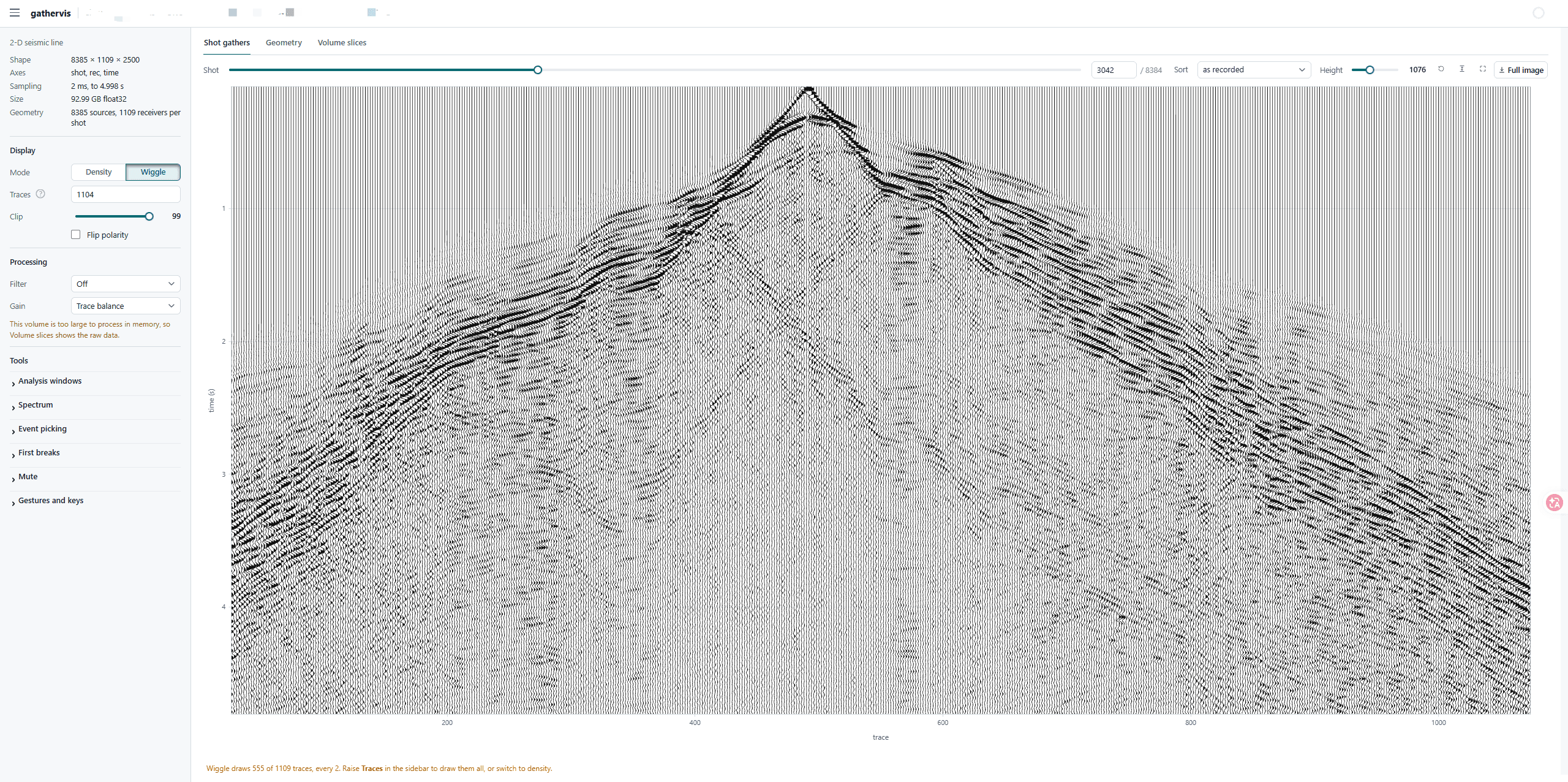This screenshot has height=782, width=1568.
Task: Click the help icon beside Traces
Action: [40, 194]
